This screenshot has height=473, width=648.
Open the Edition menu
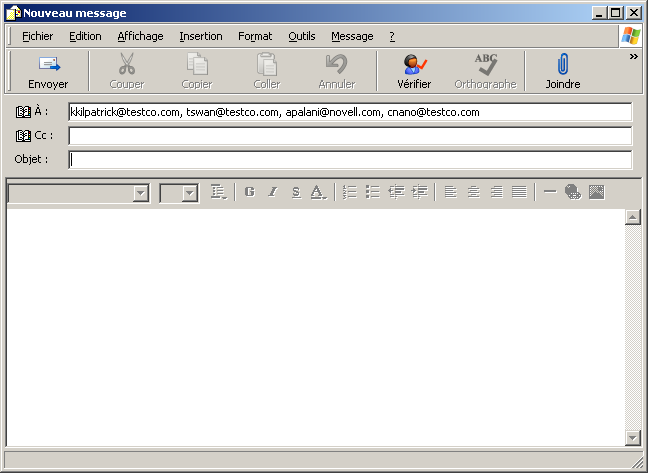(x=85, y=36)
